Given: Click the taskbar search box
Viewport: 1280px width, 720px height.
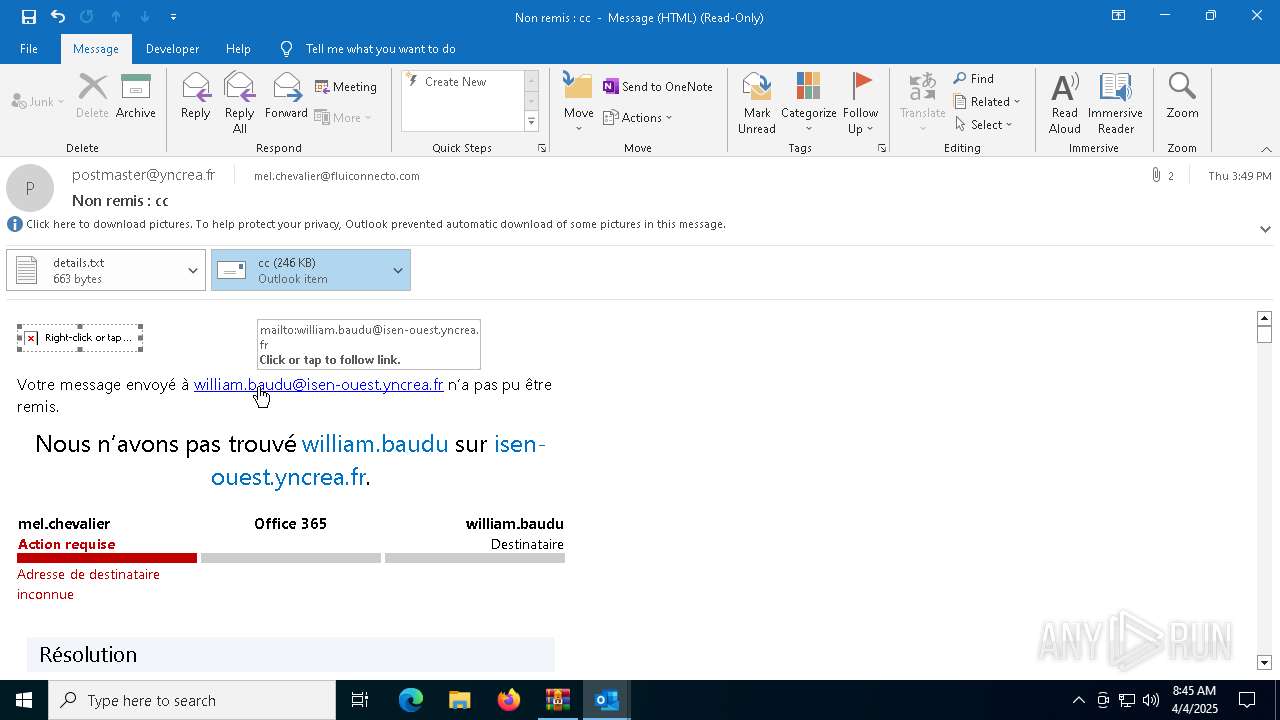Looking at the screenshot, I should point(192,700).
